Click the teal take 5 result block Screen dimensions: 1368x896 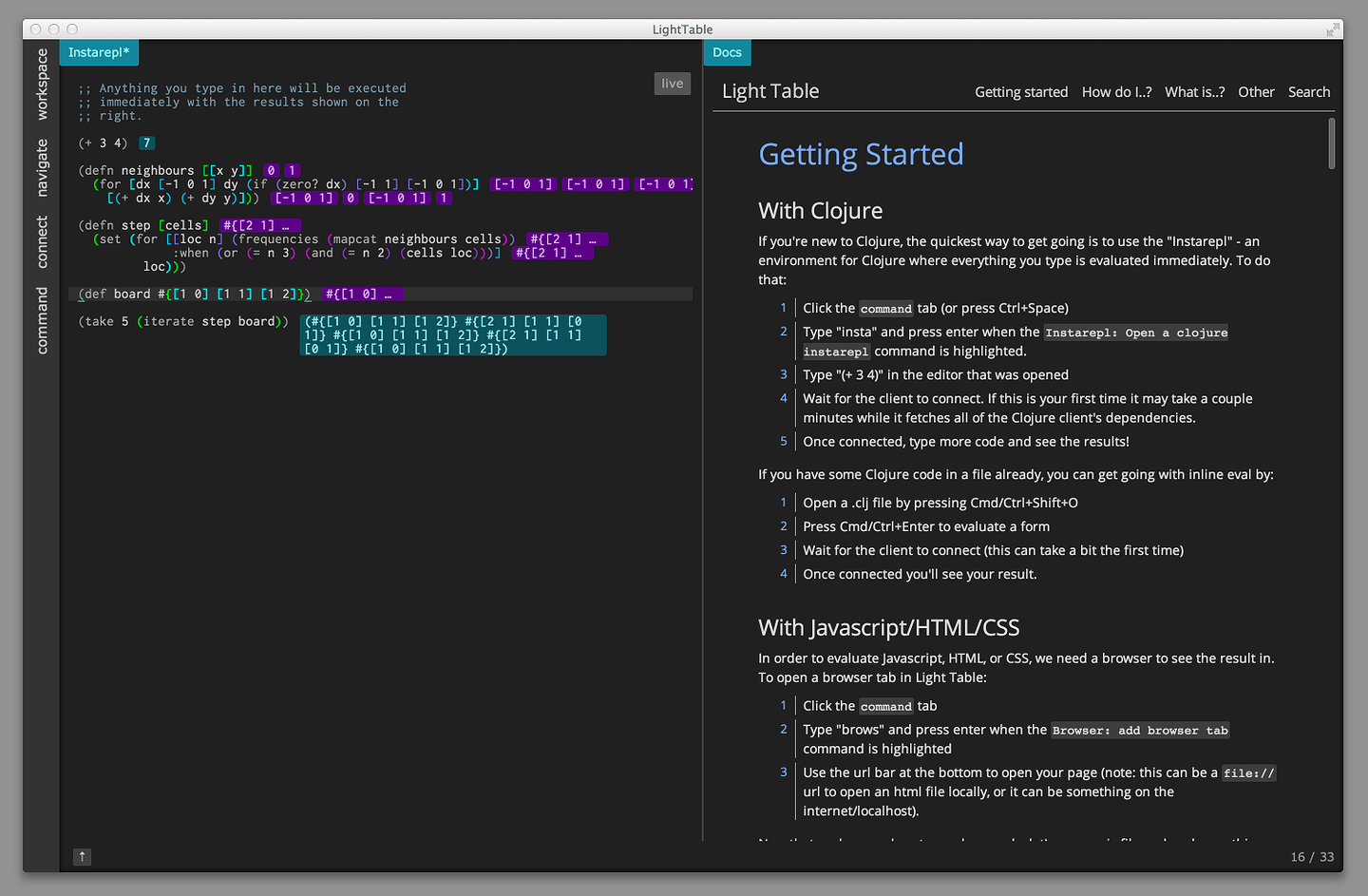452,335
